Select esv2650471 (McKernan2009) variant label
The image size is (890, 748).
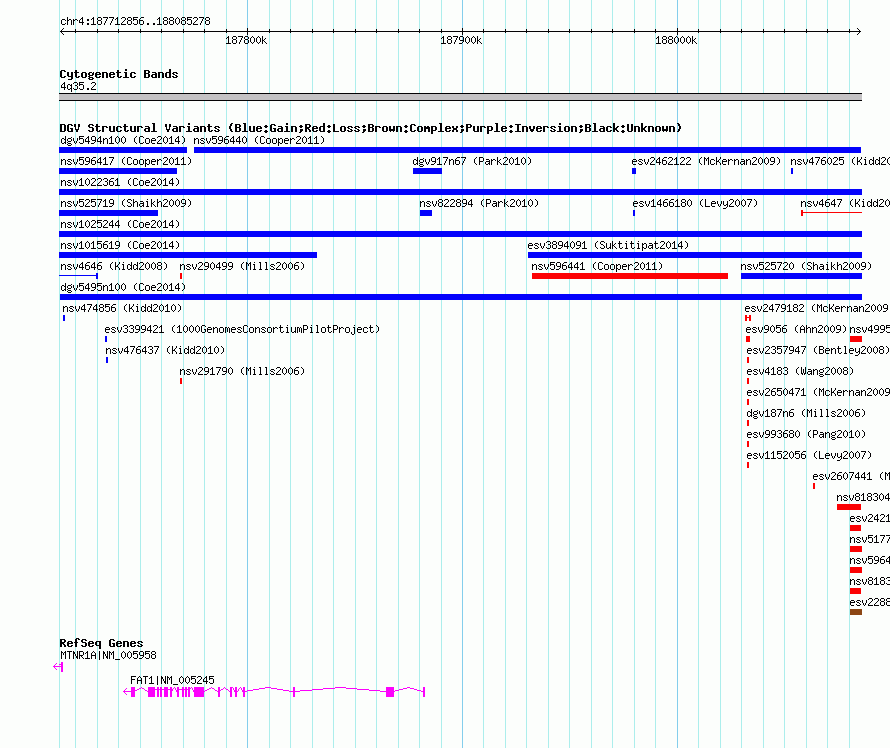[x=818, y=392]
